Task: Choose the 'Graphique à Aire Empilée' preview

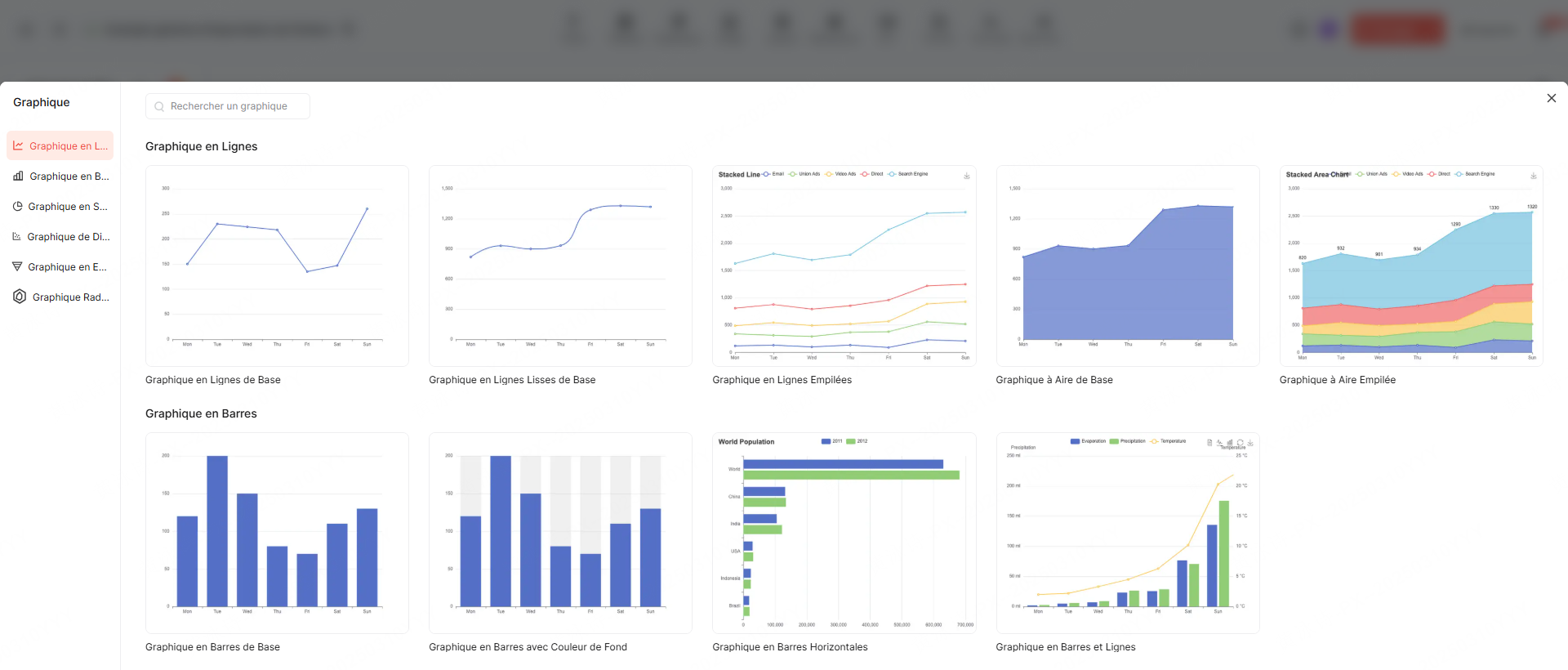Action: (x=1410, y=266)
